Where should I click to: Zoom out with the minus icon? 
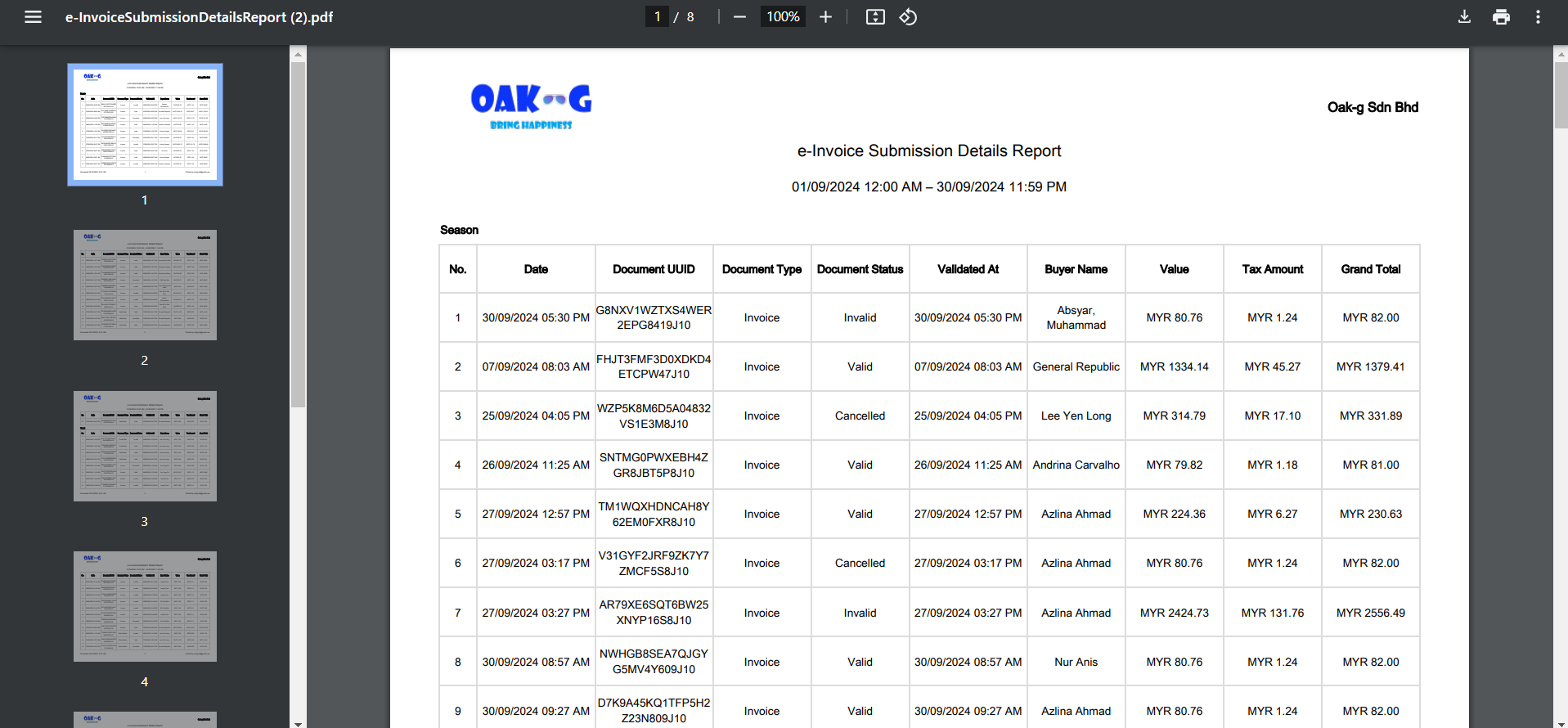[739, 16]
